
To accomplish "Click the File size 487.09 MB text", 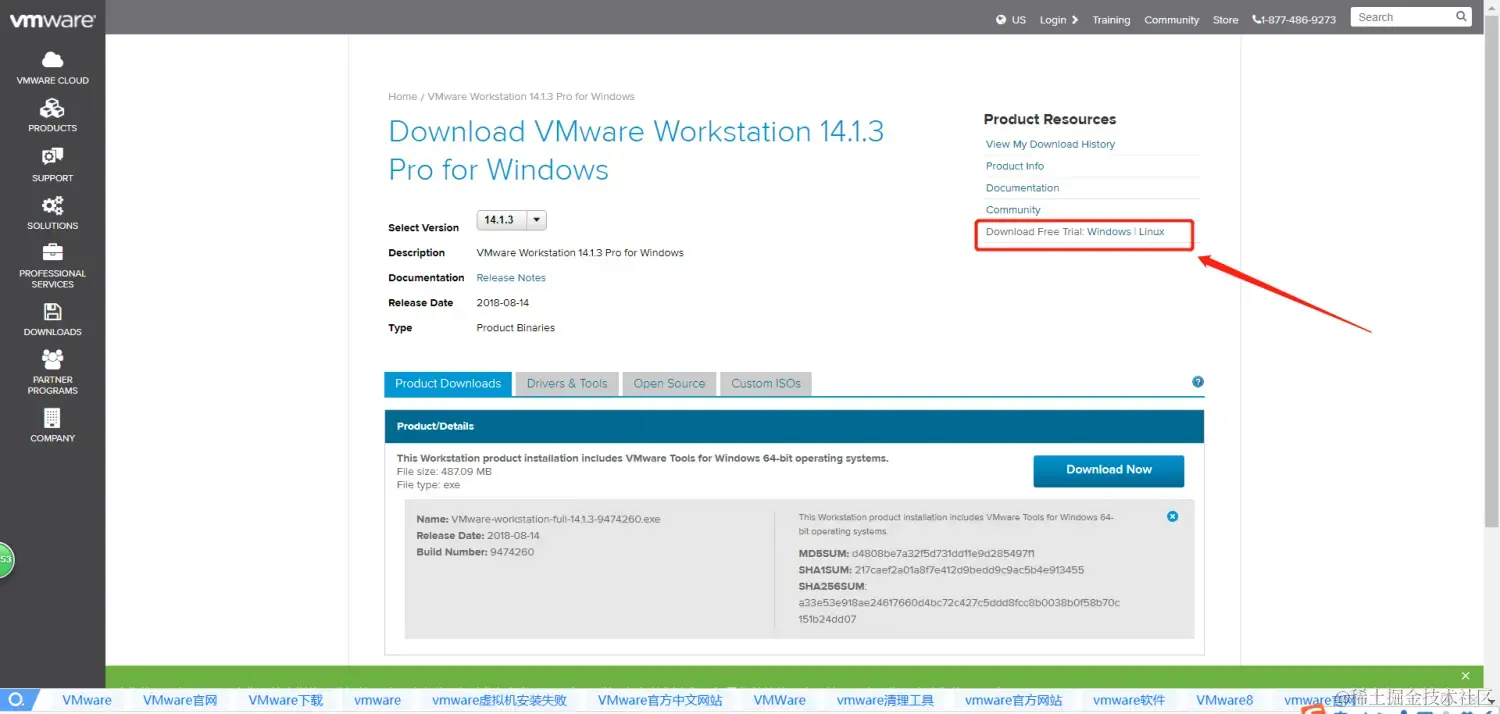I will coord(444,471).
